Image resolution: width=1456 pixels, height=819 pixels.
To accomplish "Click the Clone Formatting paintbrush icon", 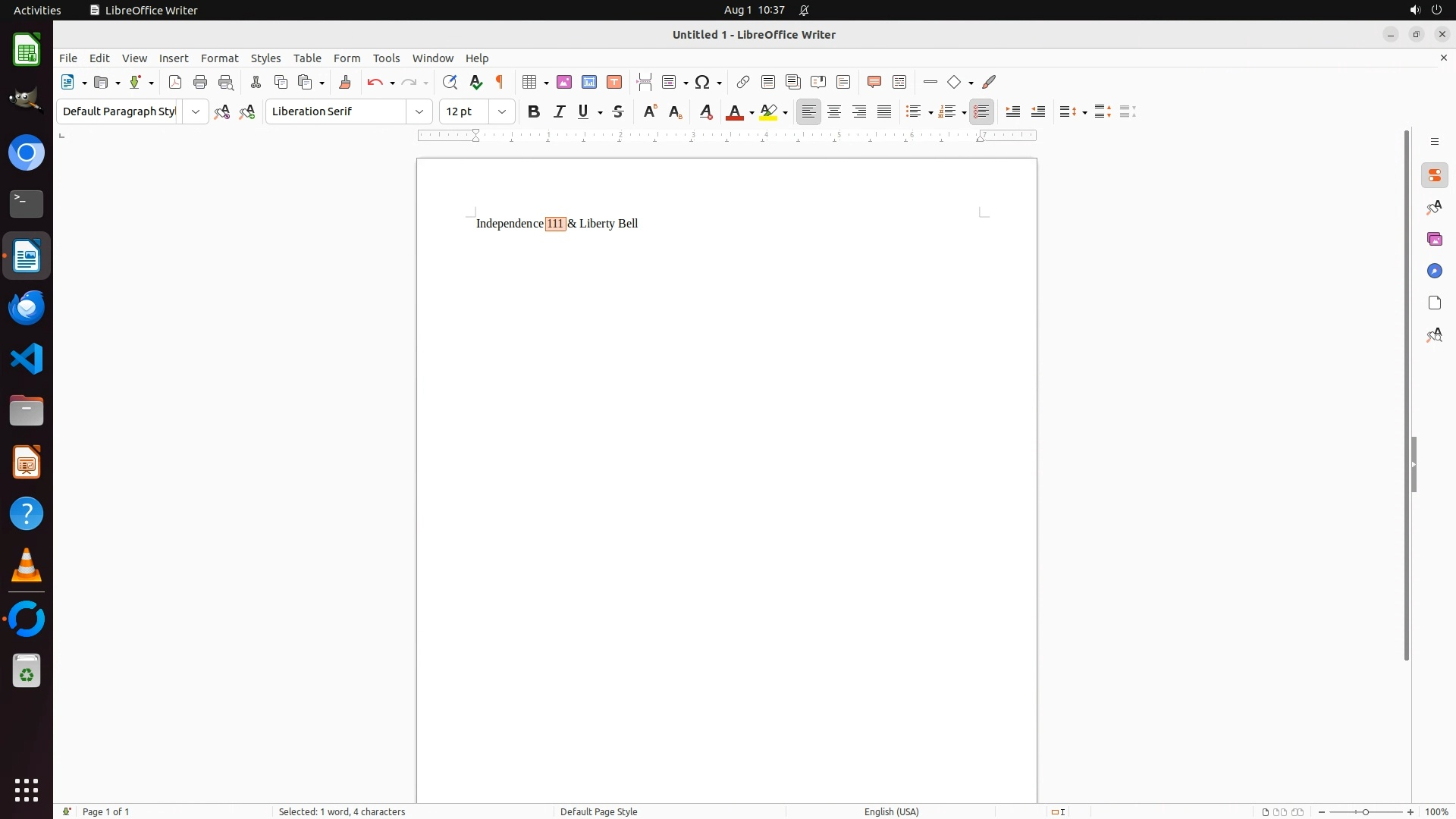I will [345, 83].
